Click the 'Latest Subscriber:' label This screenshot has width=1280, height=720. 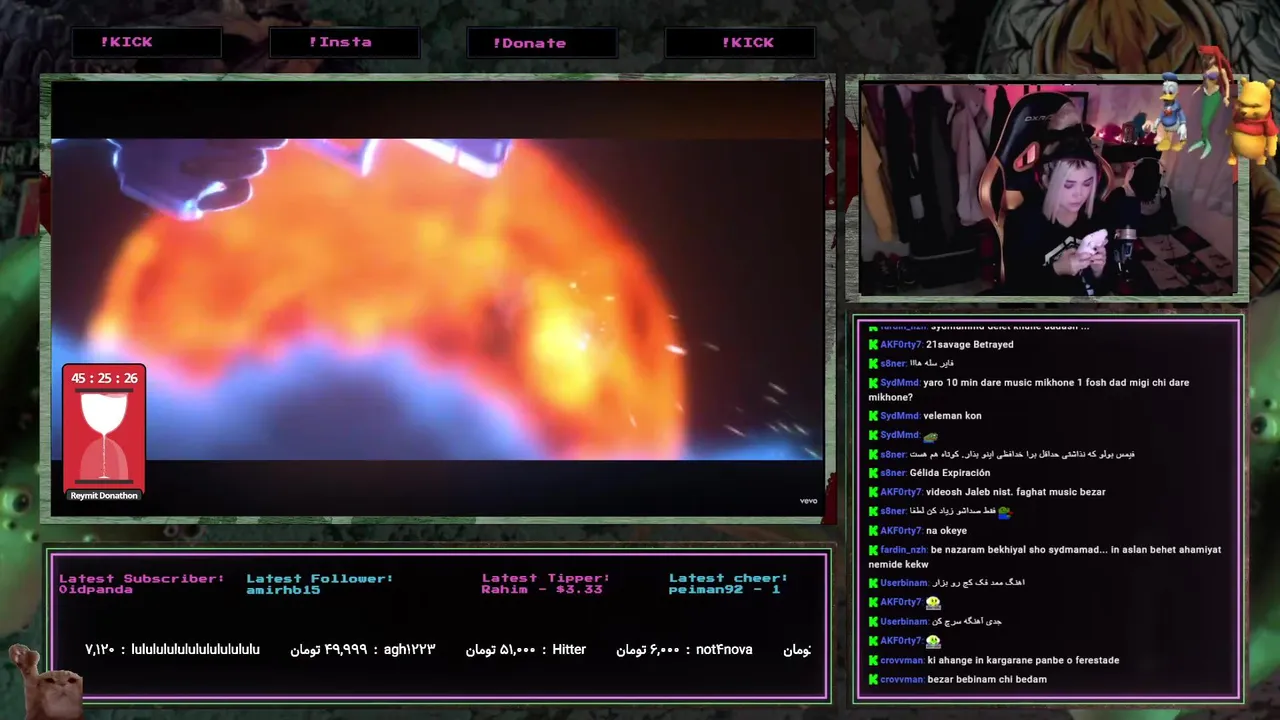click(x=142, y=578)
